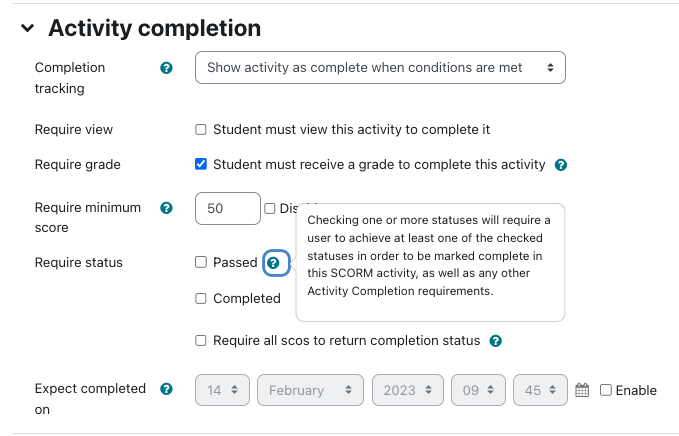Open the February month dropdown

pyautogui.click(x=310, y=390)
